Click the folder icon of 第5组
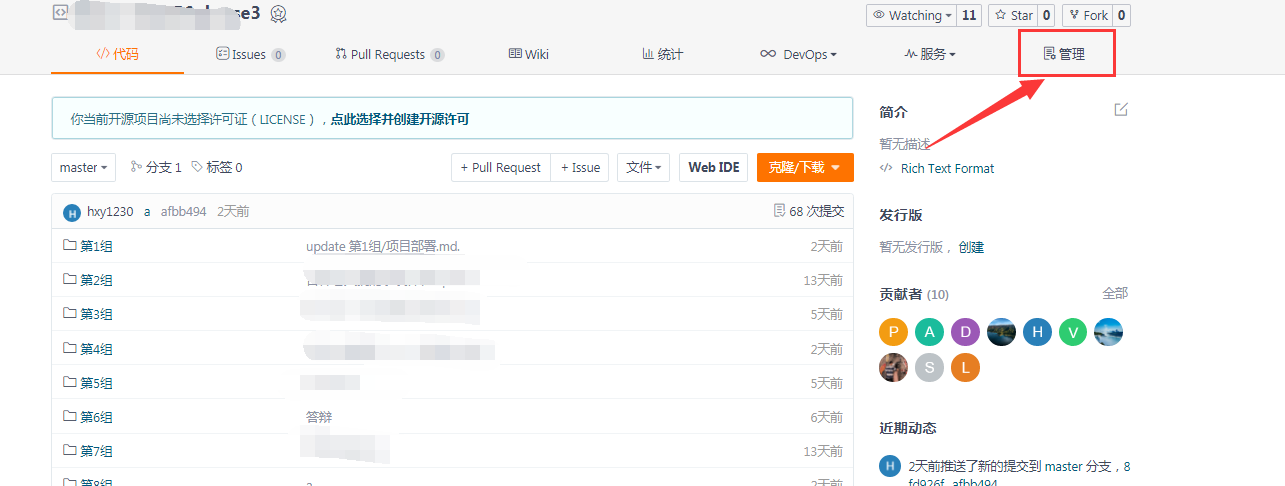Image resolution: width=1285 pixels, height=486 pixels. point(70,382)
